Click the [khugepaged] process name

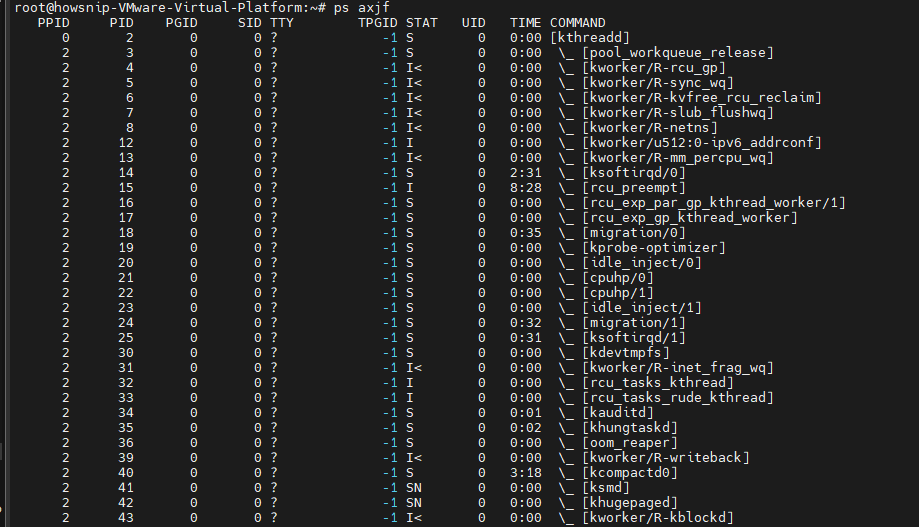tap(630, 502)
